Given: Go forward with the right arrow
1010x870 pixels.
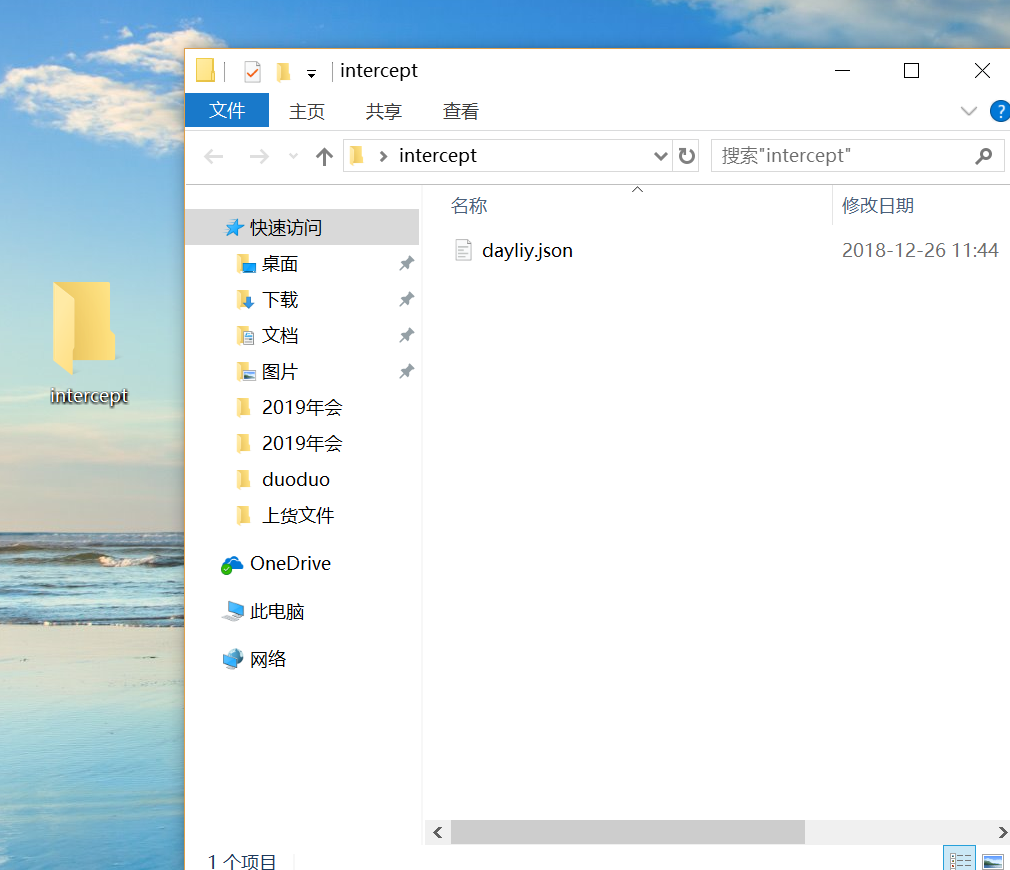Looking at the screenshot, I should click(259, 156).
